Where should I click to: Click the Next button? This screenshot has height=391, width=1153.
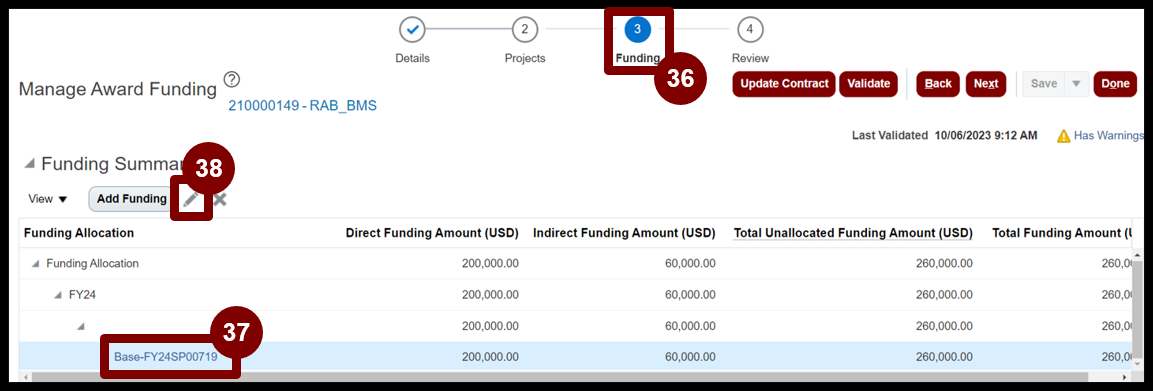[985, 84]
